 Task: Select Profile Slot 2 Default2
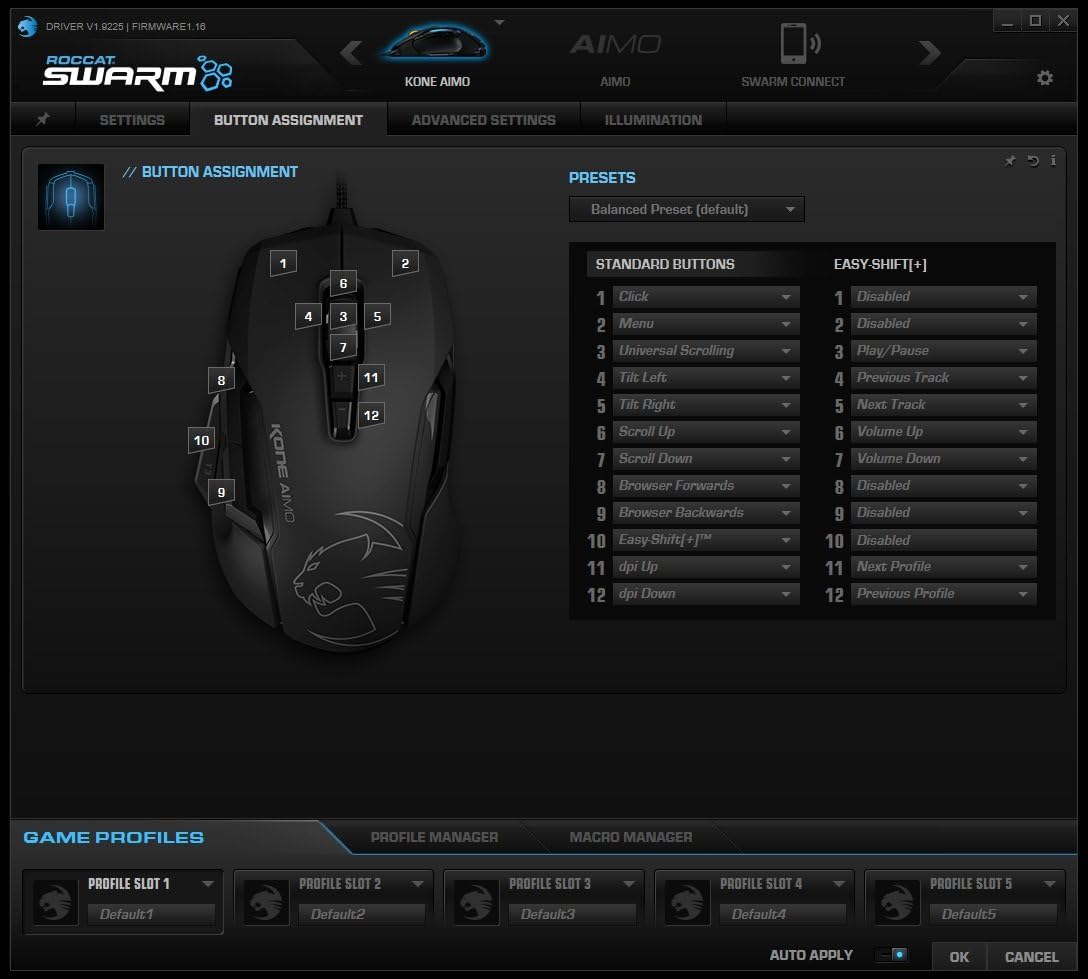coord(333,902)
